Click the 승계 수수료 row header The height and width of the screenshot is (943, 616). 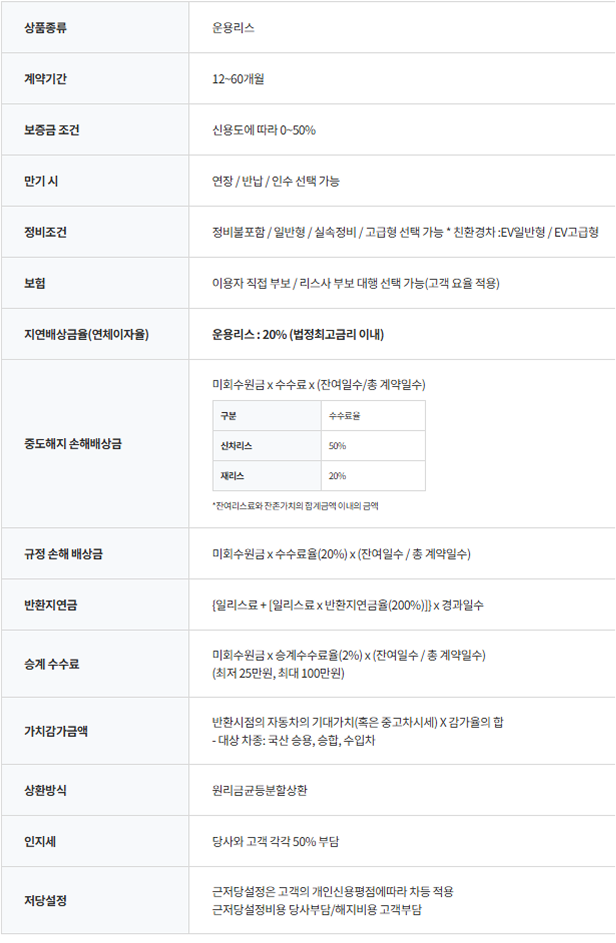53,664
